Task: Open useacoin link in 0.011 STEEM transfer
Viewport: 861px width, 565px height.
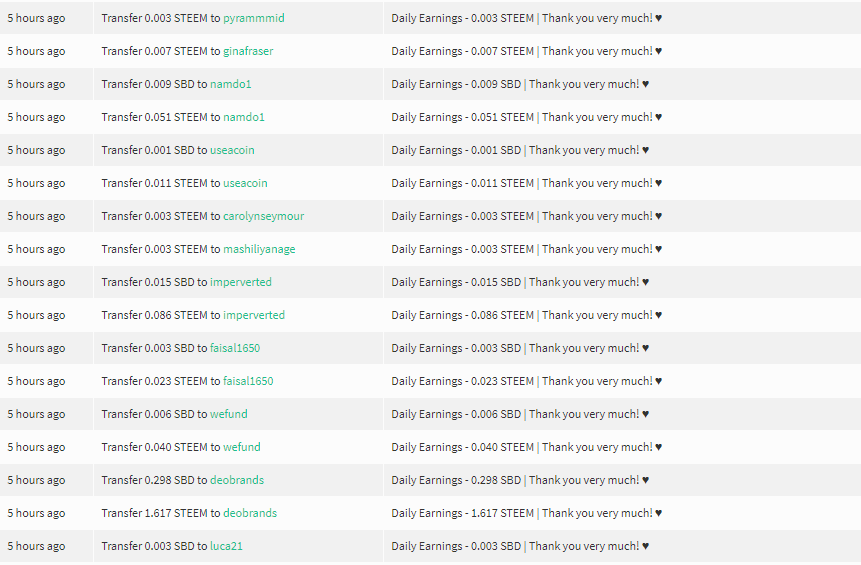Action: coord(245,183)
